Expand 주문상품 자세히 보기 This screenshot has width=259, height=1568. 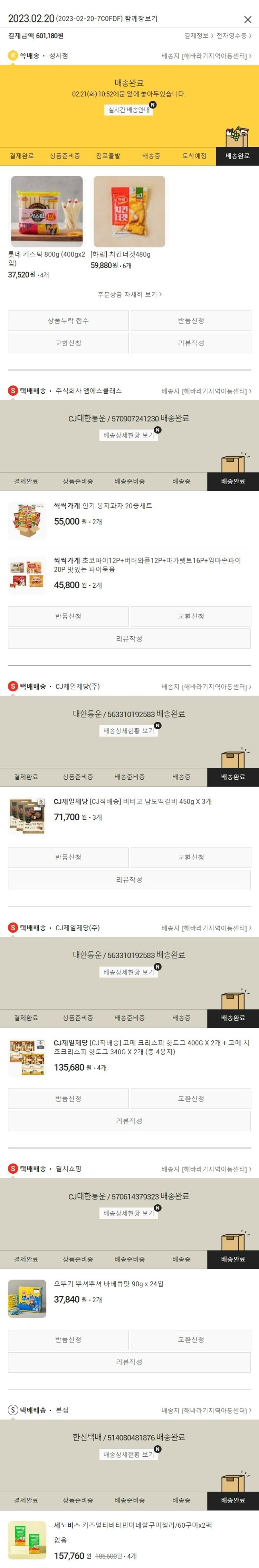[x=129, y=295]
